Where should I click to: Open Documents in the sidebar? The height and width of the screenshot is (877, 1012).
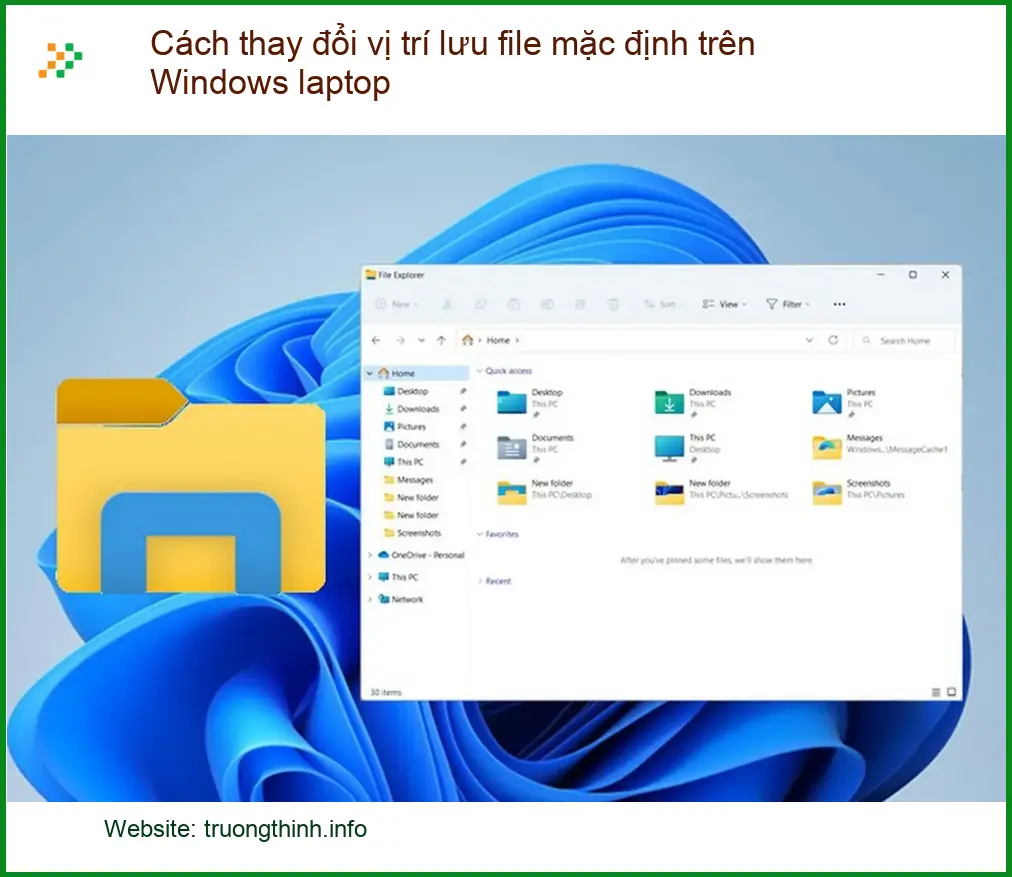418,444
